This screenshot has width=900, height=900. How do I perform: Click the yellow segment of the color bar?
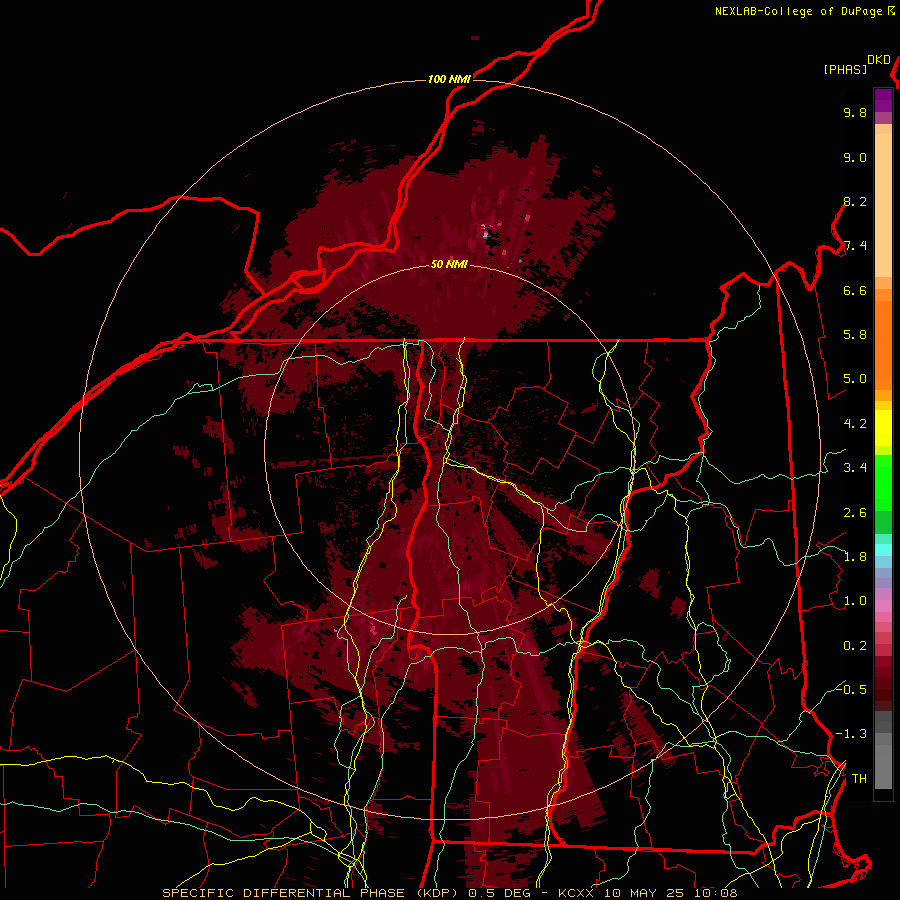pos(883,428)
